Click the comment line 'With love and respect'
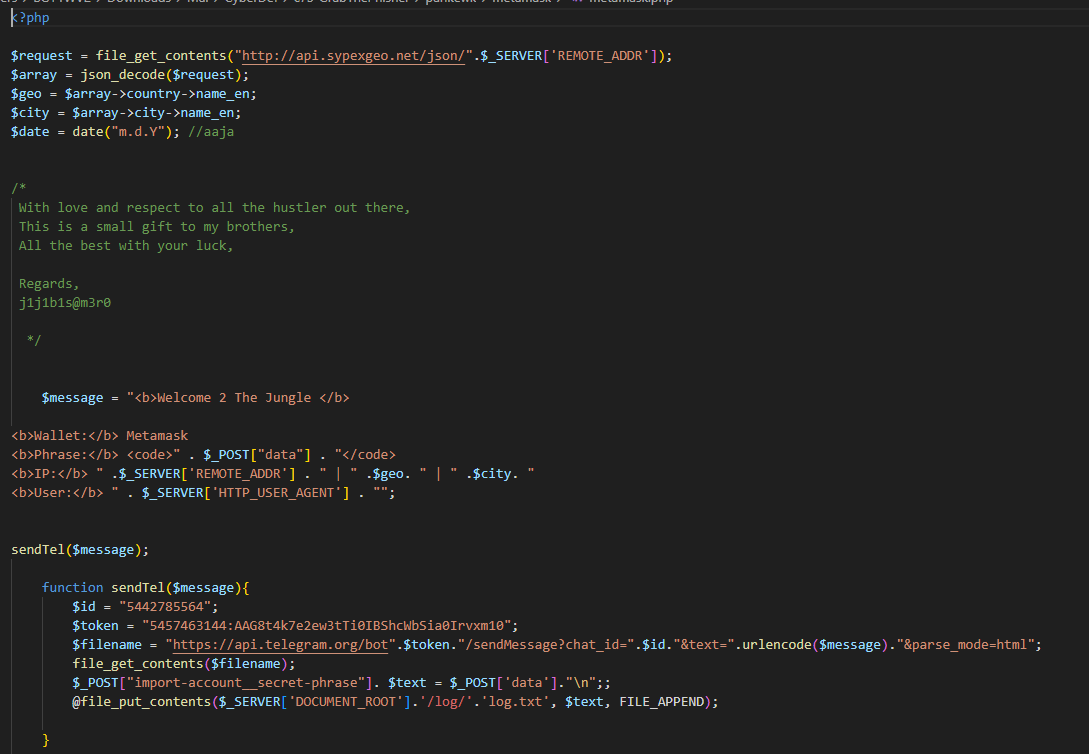The width and height of the screenshot is (1089, 754). [x=215, y=208]
